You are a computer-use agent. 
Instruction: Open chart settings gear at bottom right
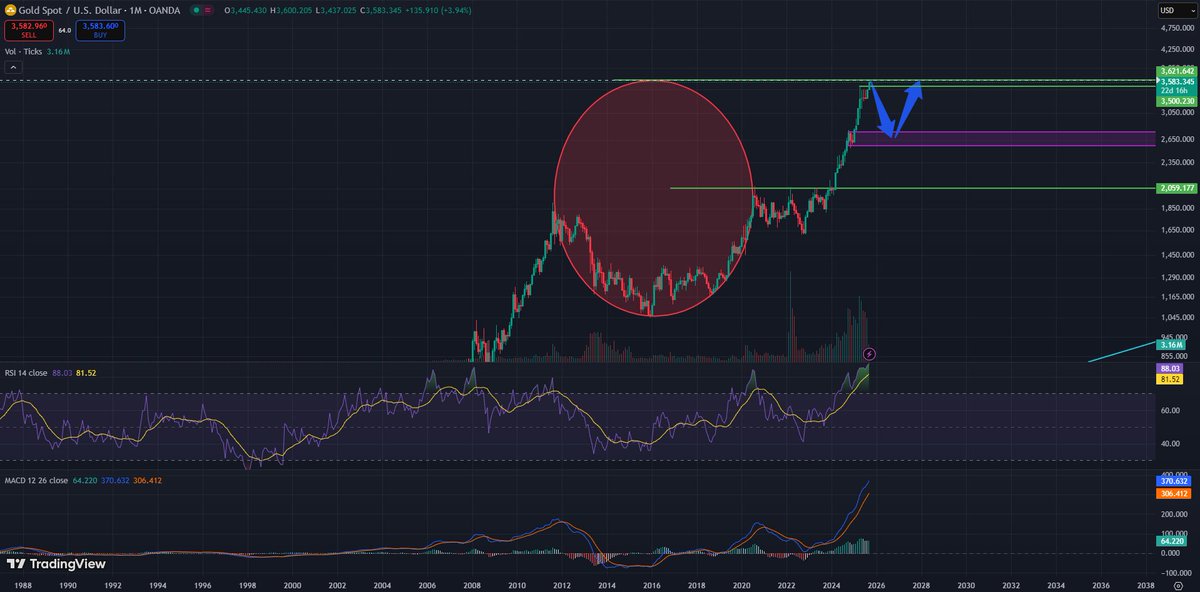click(x=1177, y=585)
